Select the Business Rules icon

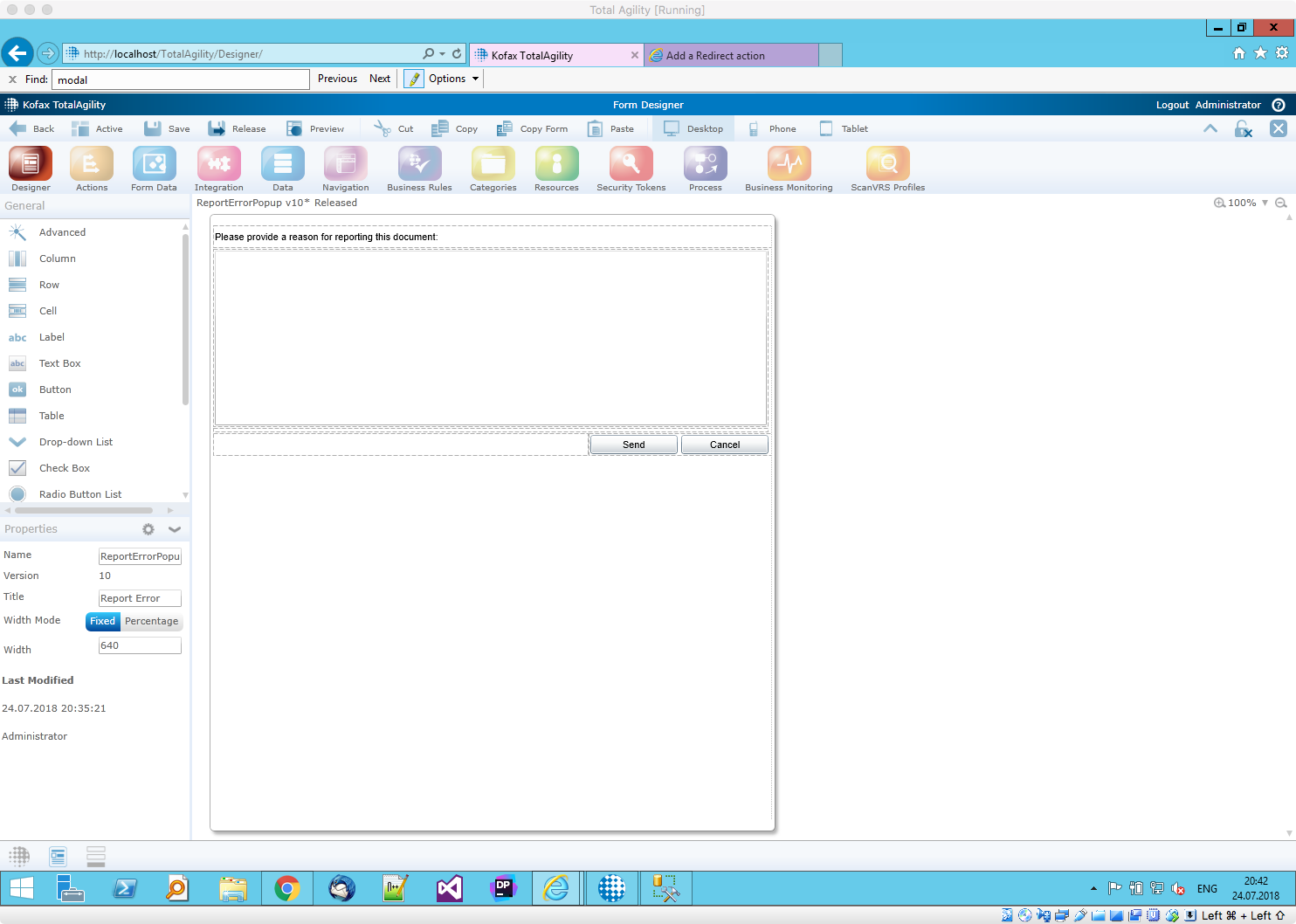tap(419, 164)
